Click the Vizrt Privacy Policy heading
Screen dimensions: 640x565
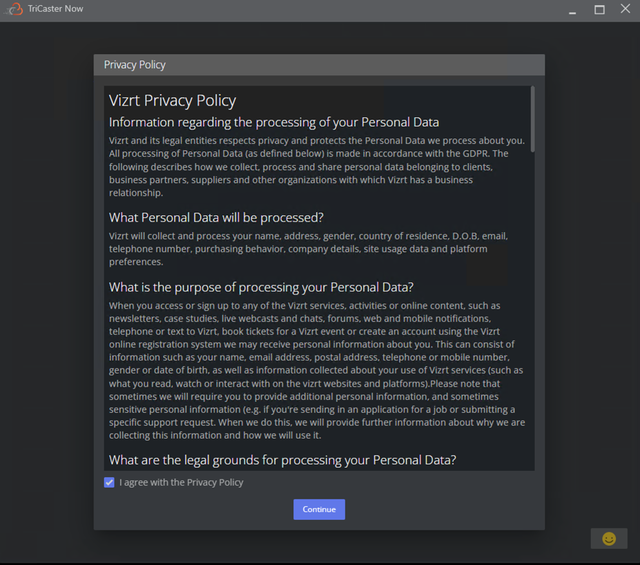point(172,100)
